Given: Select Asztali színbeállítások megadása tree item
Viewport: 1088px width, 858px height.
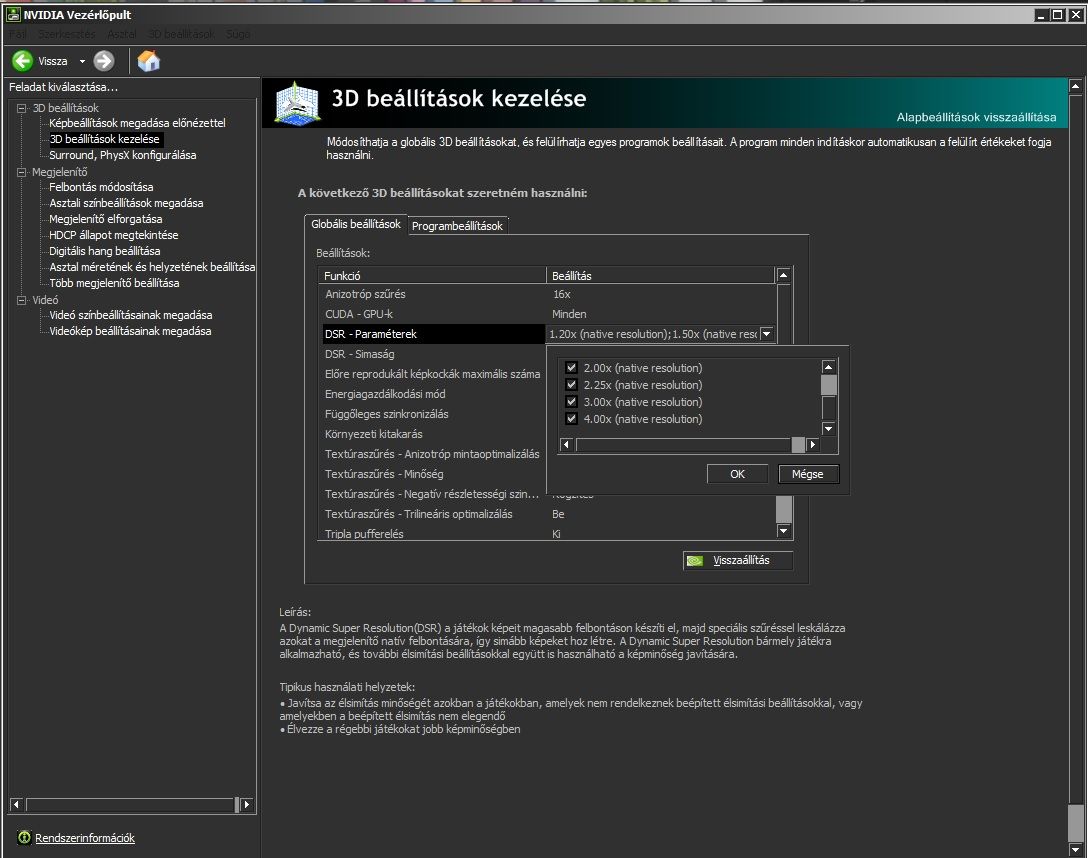Looking at the screenshot, I should pos(126,203).
